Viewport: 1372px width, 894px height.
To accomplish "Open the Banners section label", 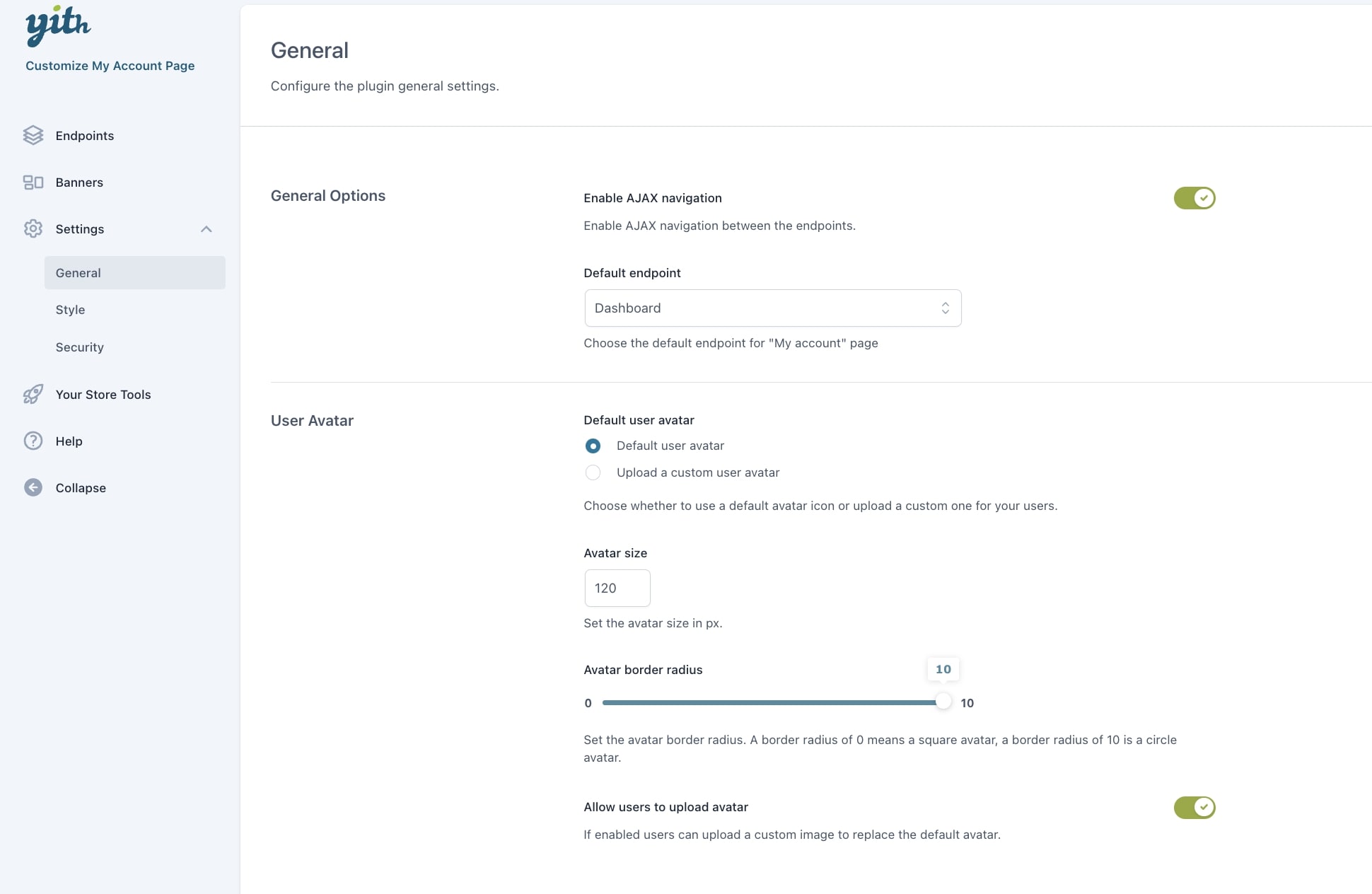I will click(79, 182).
